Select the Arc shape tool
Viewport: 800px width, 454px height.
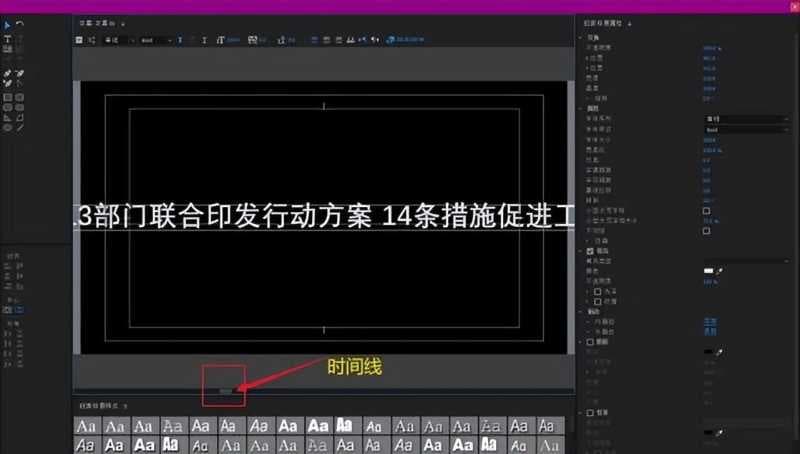click(19, 117)
